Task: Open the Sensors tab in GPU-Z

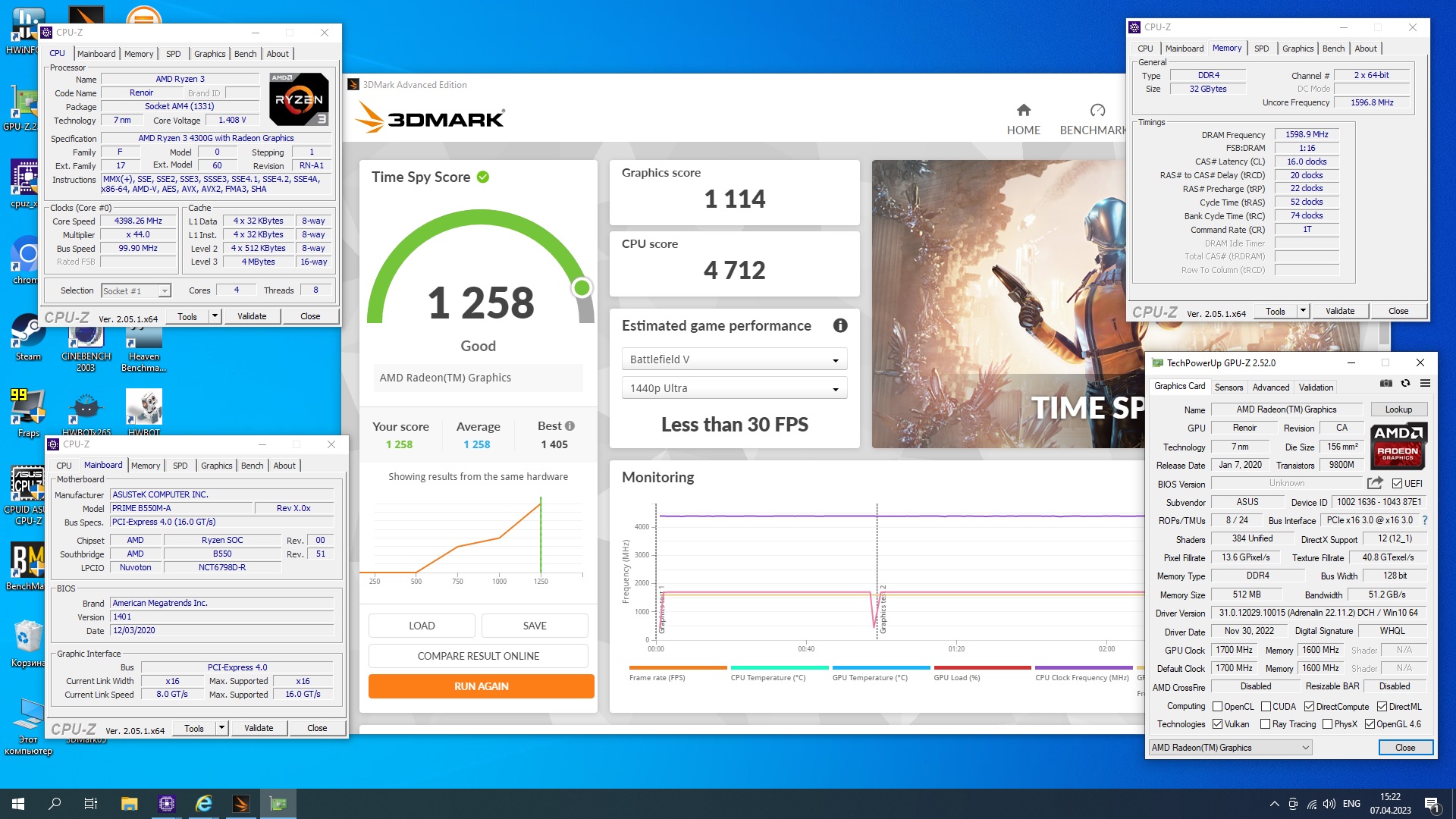Action: (1228, 387)
